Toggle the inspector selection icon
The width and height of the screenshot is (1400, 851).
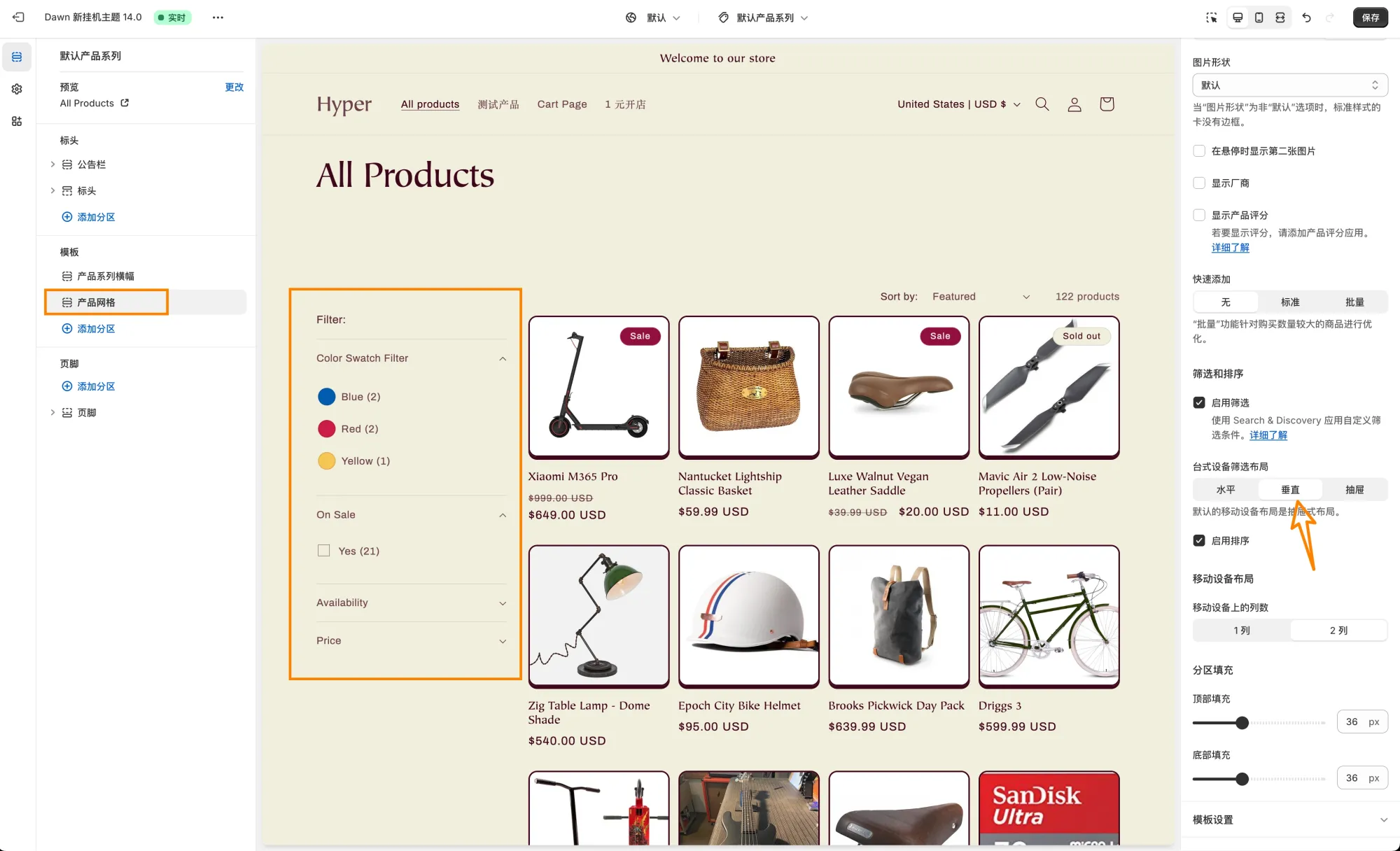(x=1212, y=17)
